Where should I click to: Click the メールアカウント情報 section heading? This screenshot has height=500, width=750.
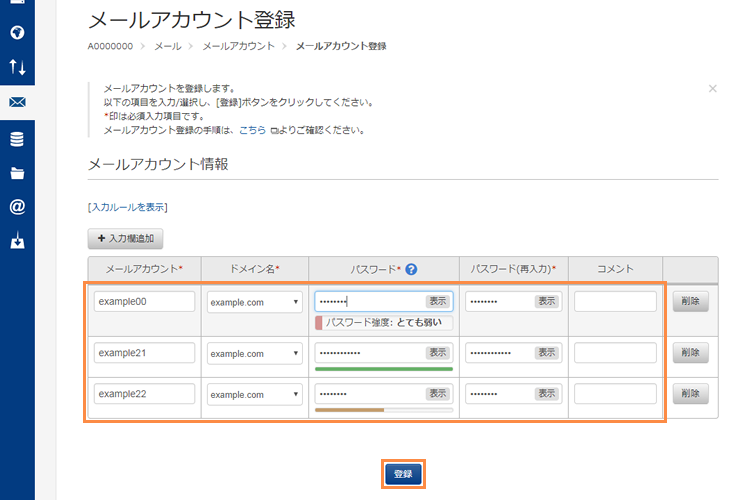pyautogui.click(x=158, y=164)
